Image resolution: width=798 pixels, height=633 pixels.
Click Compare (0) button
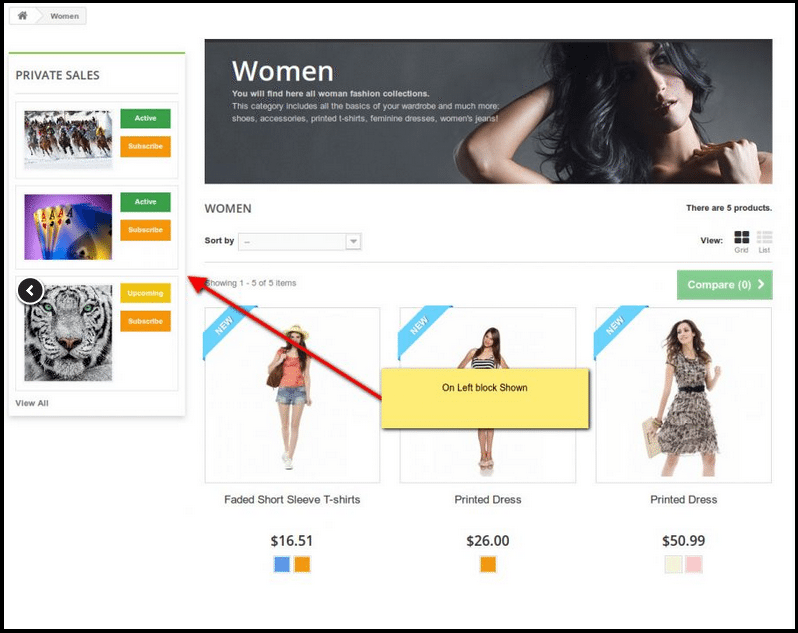pyautogui.click(x=725, y=285)
